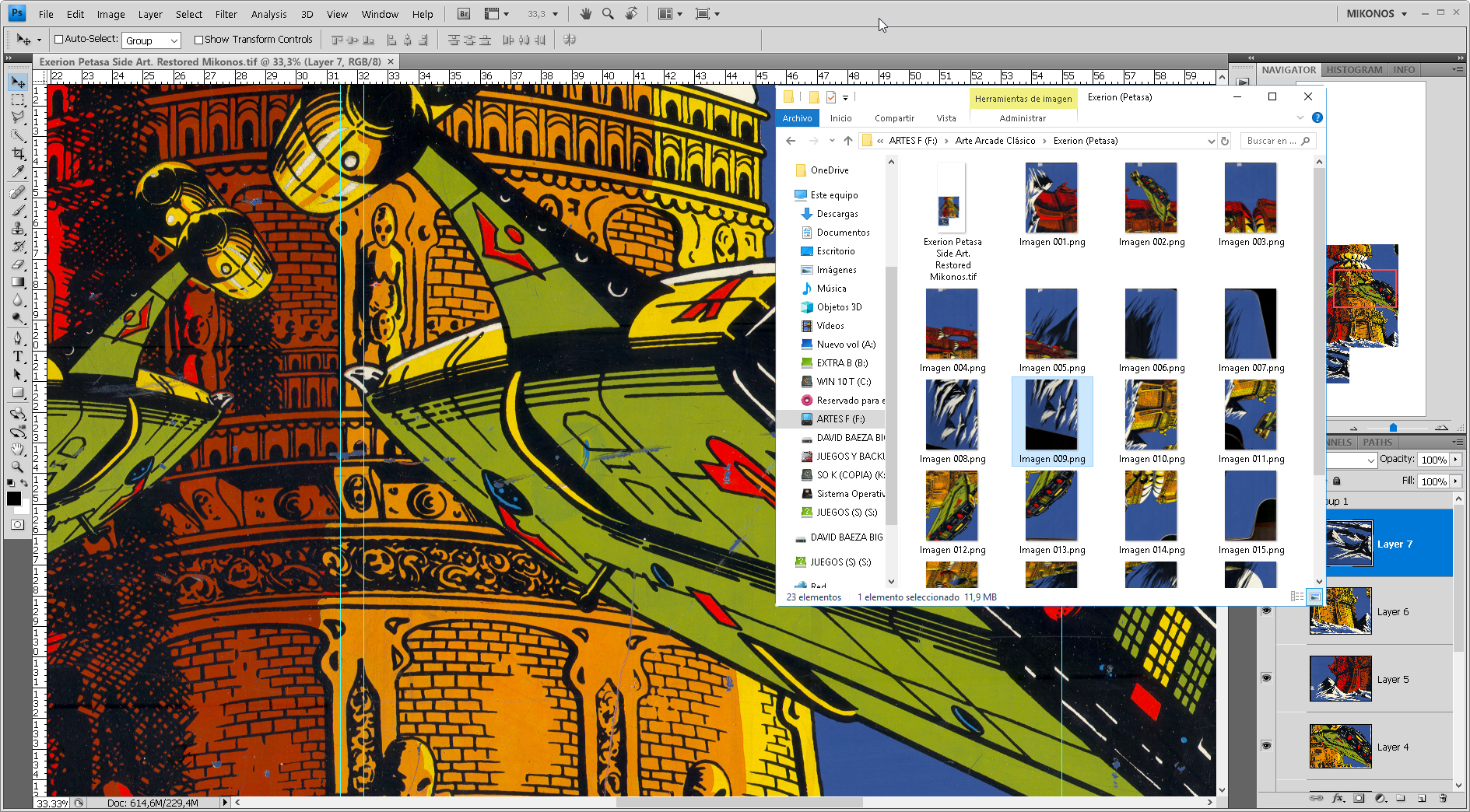Viewport: 1470px width, 812px height.
Task: Open the Add layer style menu
Action: (1338, 799)
